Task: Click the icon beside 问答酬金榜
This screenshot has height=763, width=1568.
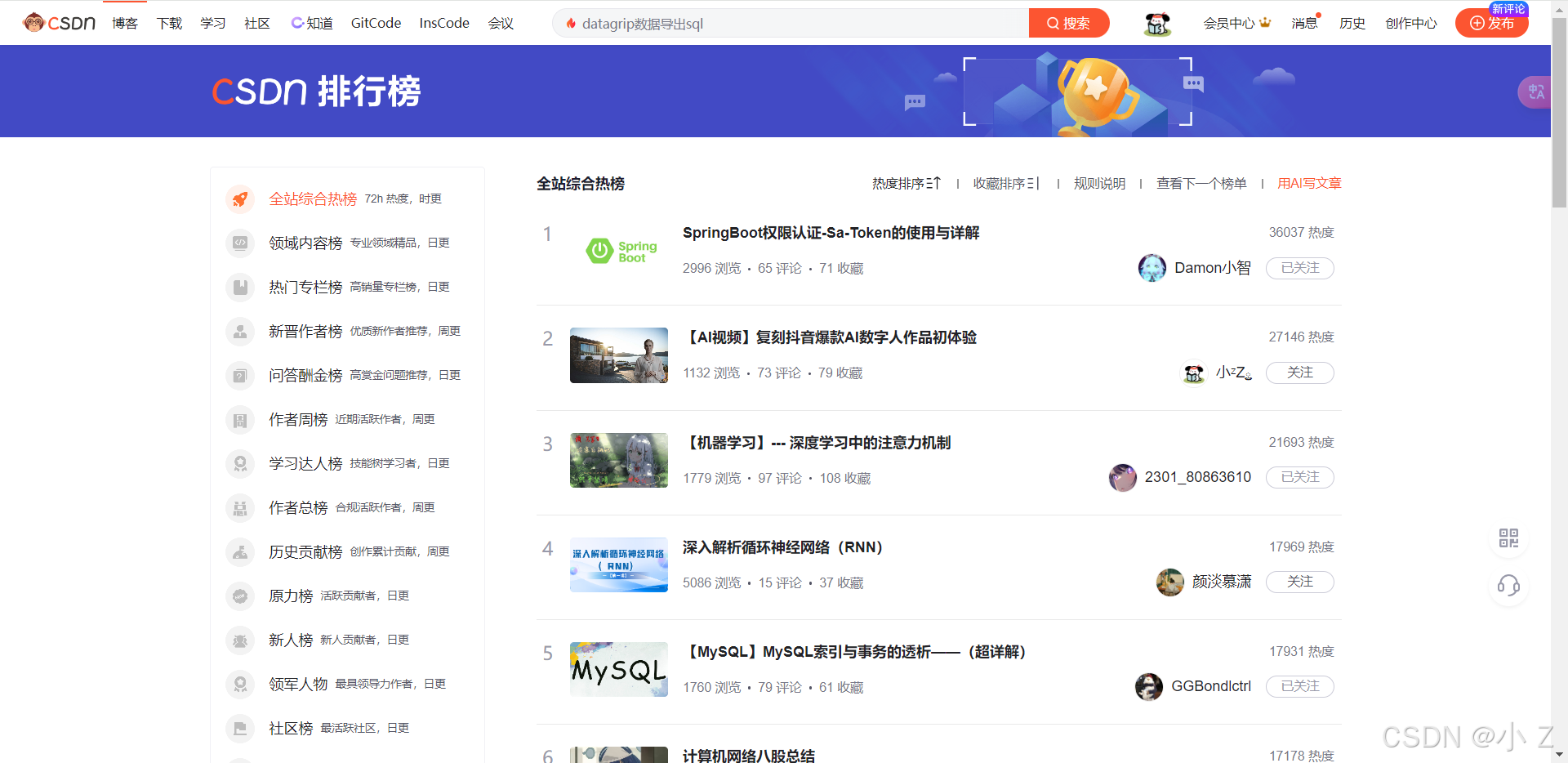Action: click(240, 375)
